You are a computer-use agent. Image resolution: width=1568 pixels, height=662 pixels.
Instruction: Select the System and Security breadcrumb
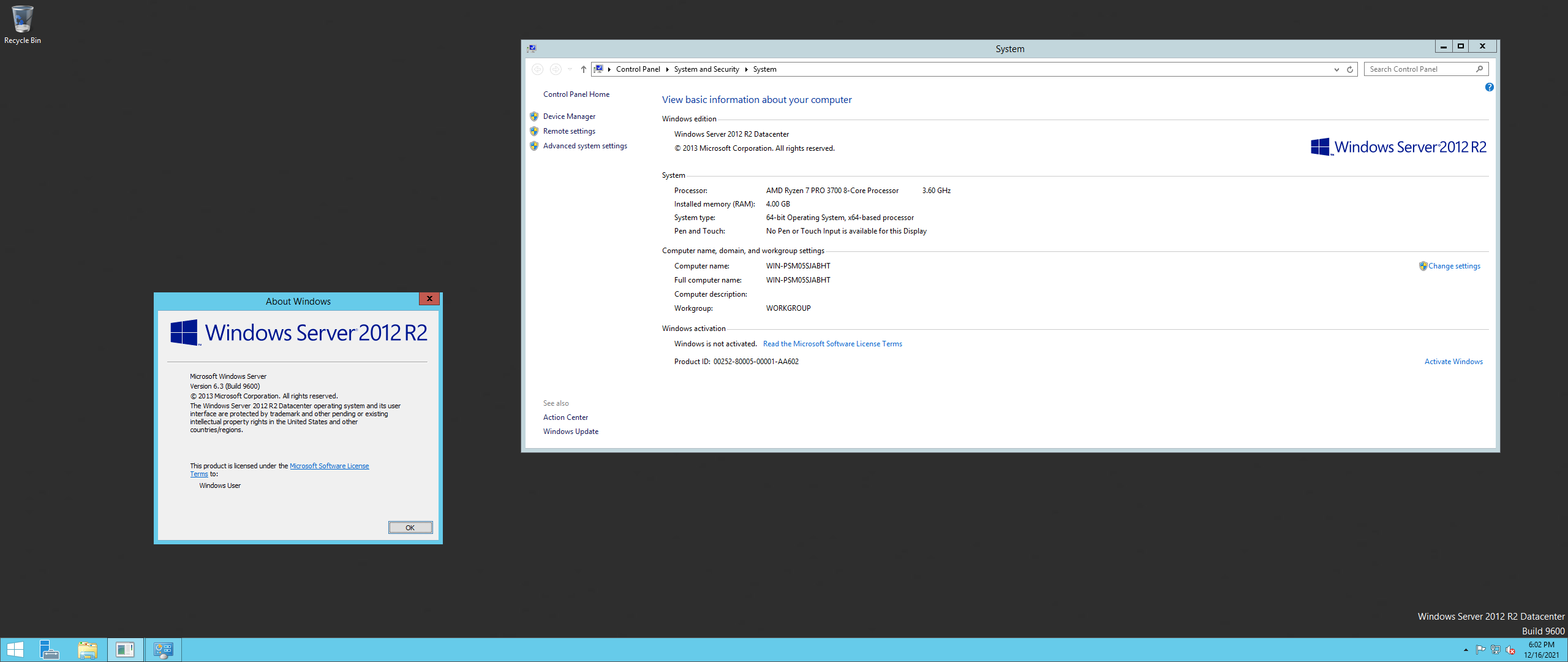pos(707,69)
